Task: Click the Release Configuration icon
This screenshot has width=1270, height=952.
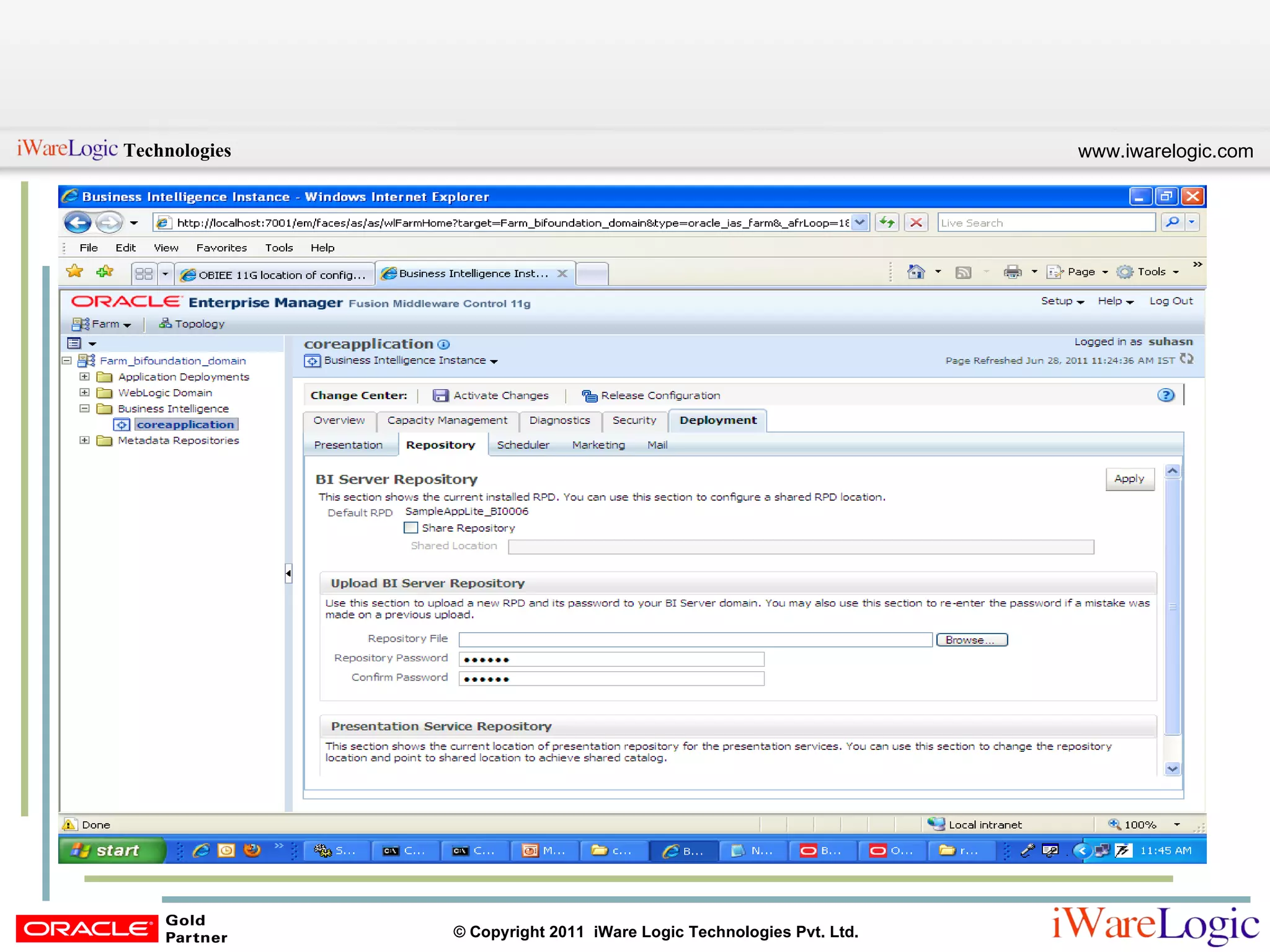Action: click(x=589, y=395)
